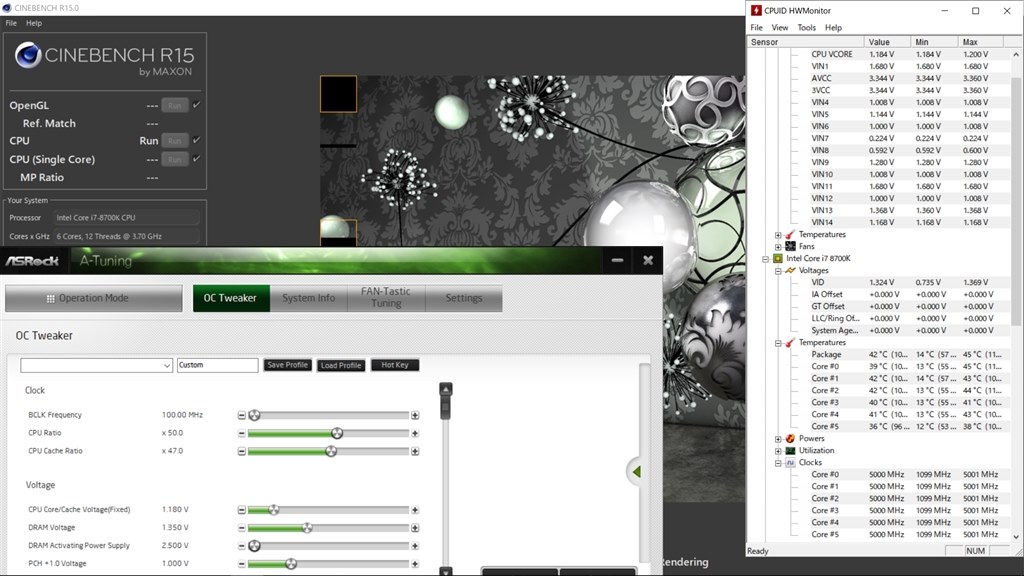The height and width of the screenshot is (576, 1024).
Task: Click the Min column header in HWMonitor
Action: click(x=934, y=42)
